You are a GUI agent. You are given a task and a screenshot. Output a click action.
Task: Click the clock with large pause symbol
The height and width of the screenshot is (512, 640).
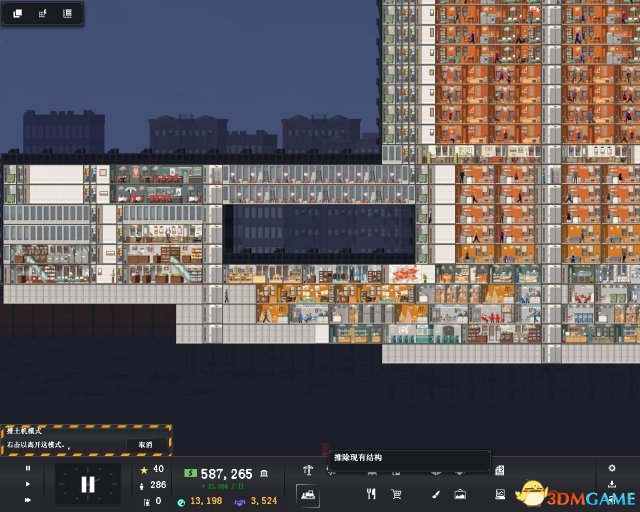tap(88, 484)
